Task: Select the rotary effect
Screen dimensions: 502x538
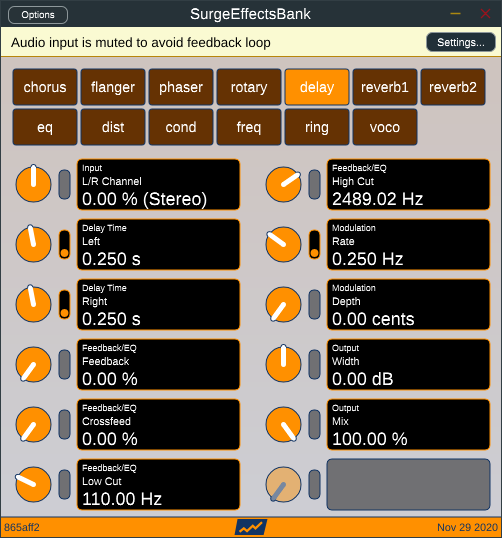Action: coord(249,87)
